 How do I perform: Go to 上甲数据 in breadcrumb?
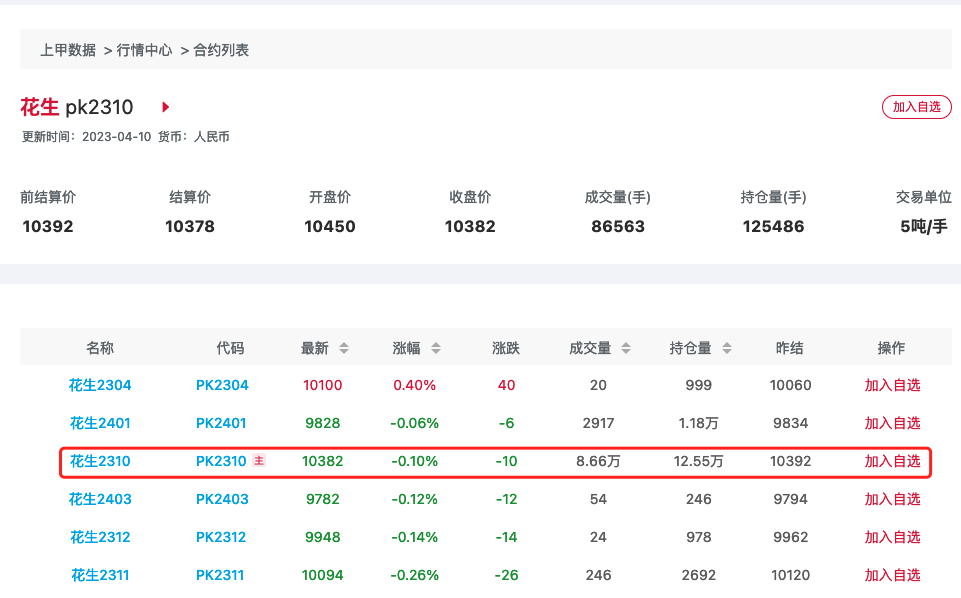click(x=68, y=50)
